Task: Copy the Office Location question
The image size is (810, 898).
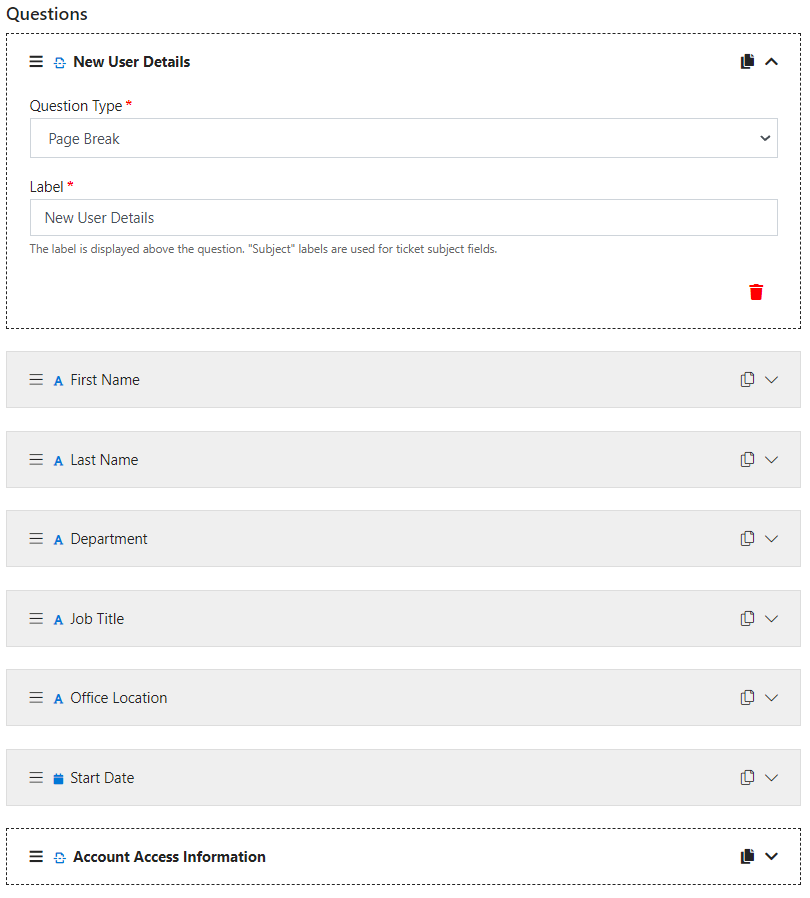Action: pyautogui.click(x=747, y=698)
